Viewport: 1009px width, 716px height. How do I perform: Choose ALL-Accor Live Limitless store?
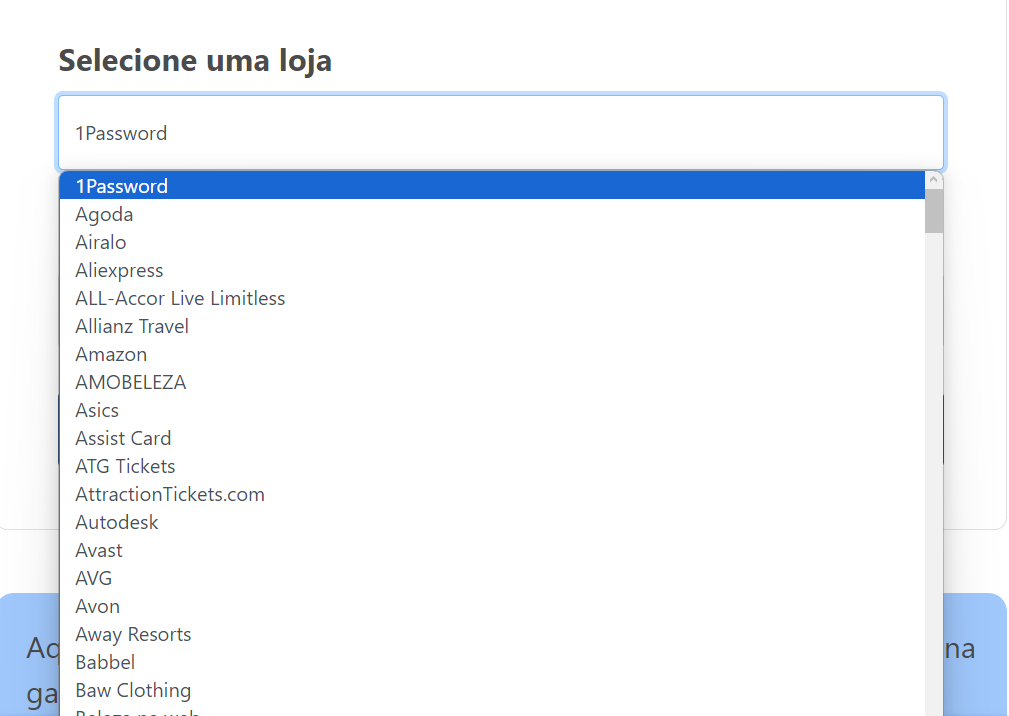180,298
